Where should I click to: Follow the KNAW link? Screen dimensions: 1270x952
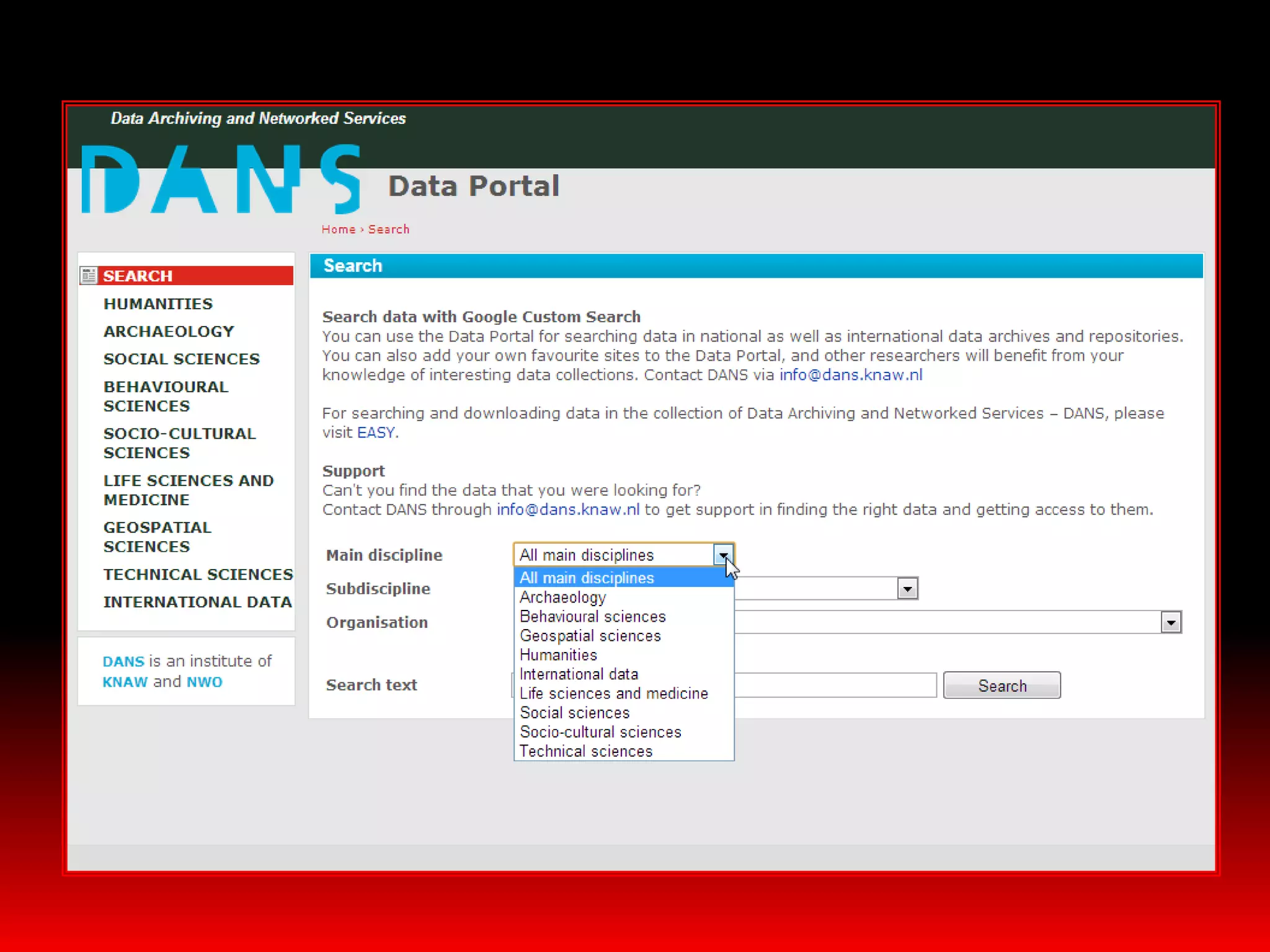pyautogui.click(x=125, y=682)
